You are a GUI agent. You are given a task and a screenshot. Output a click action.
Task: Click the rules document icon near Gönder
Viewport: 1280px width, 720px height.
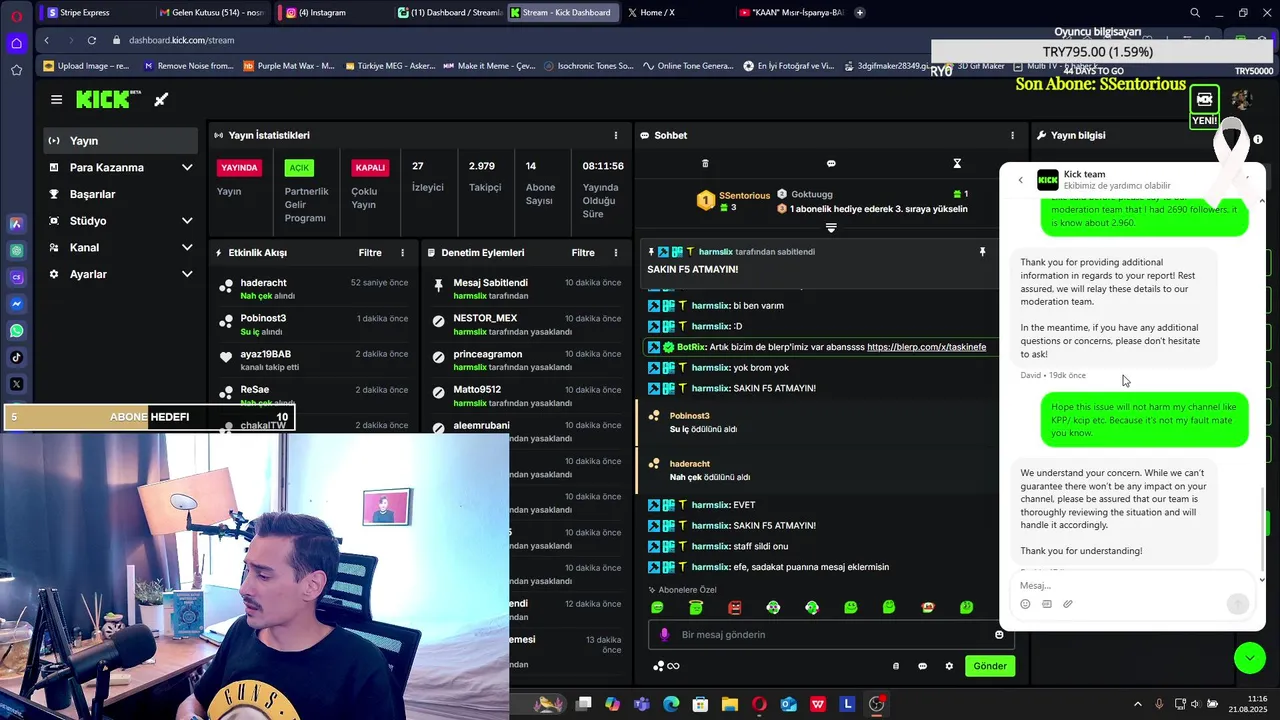(895, 666)
